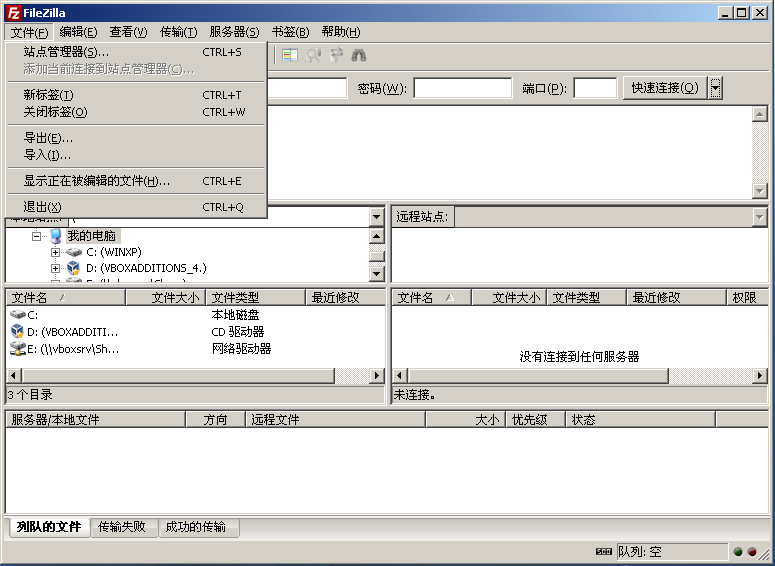Click the message log scroll-down arrow
The width and height of the screenshot is (775, 566).
[x=760, y=191]
